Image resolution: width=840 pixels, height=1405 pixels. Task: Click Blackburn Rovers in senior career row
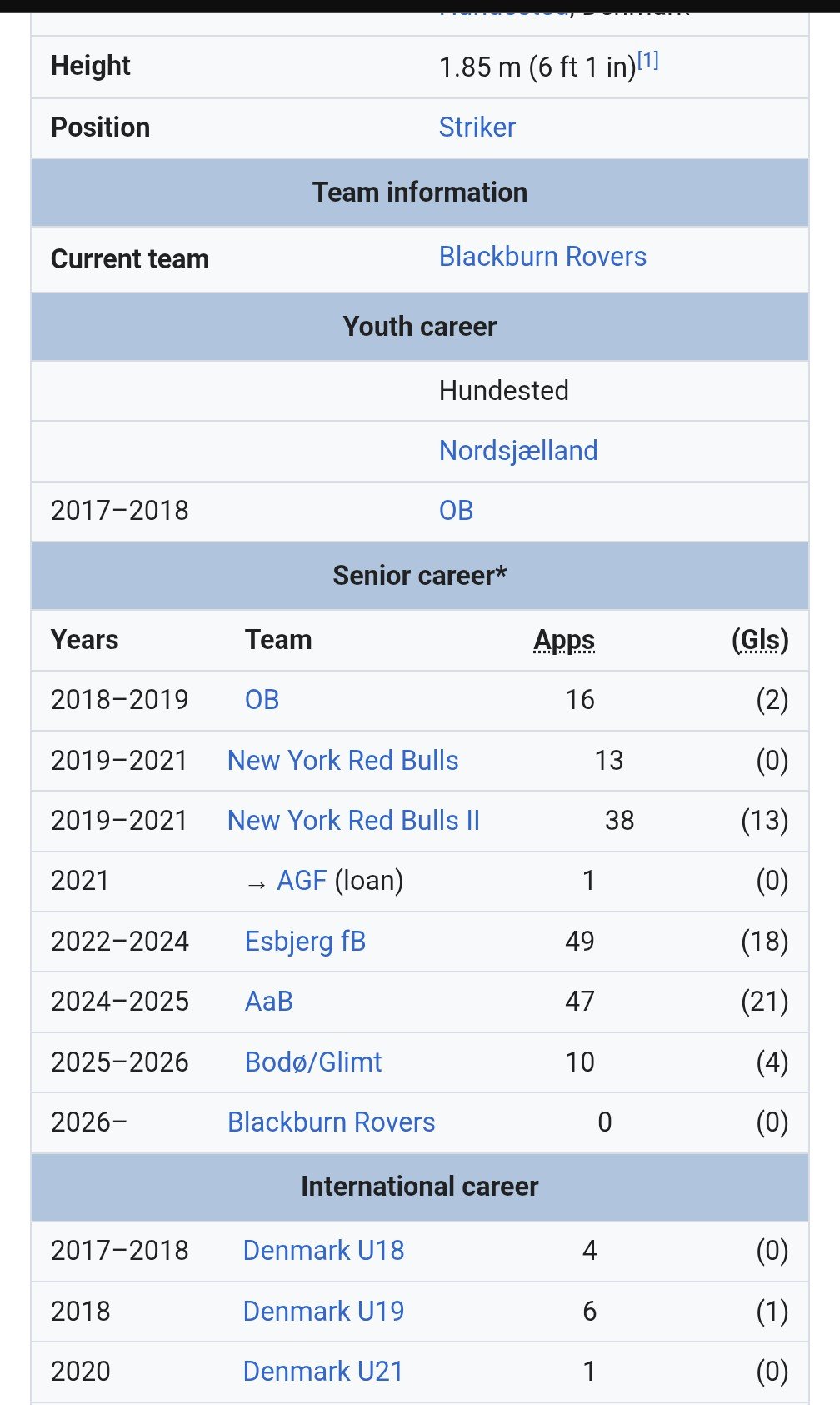click(331, 1122)
